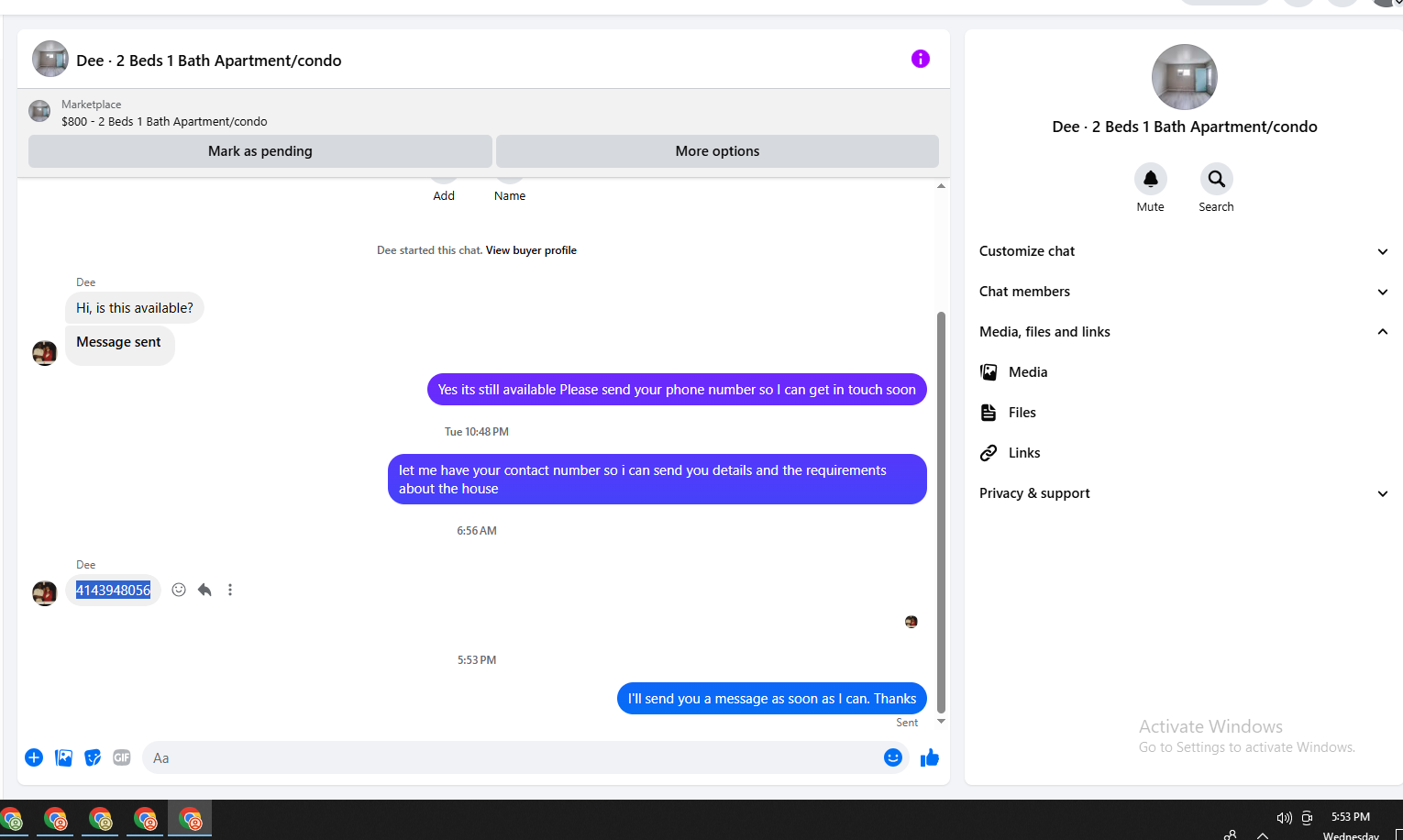Click the listing thumbnail in chat header

pyautogui.click(x=50, y=59)
